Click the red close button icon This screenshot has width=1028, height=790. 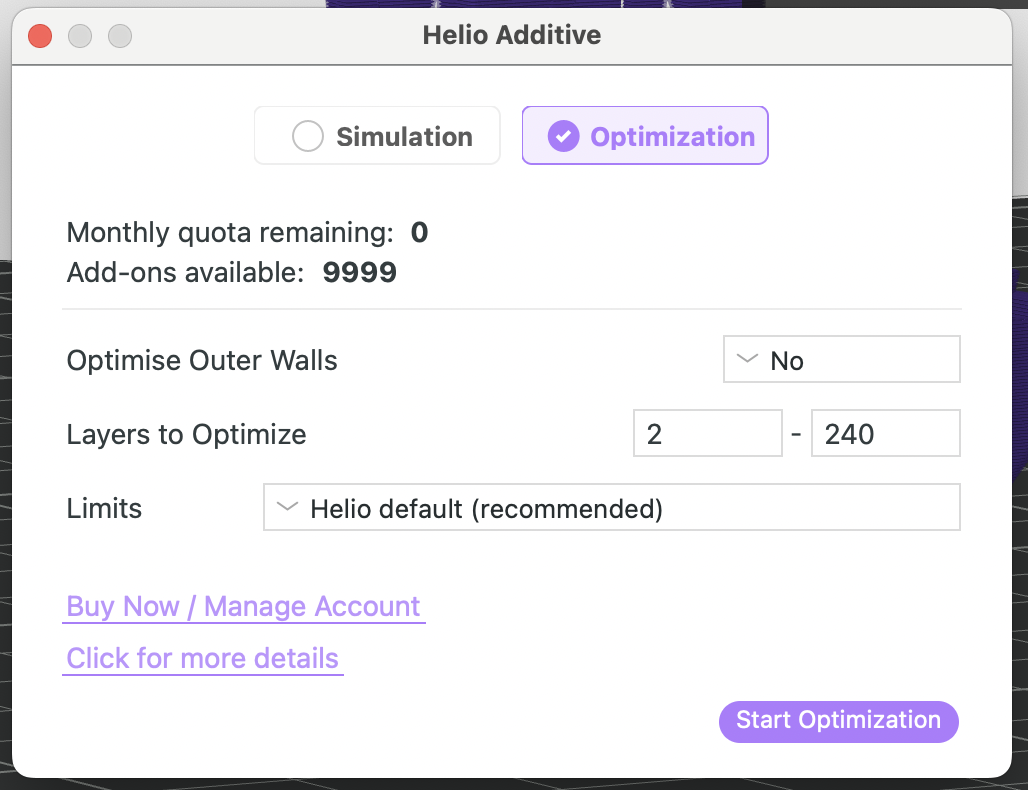pos(38,36)
